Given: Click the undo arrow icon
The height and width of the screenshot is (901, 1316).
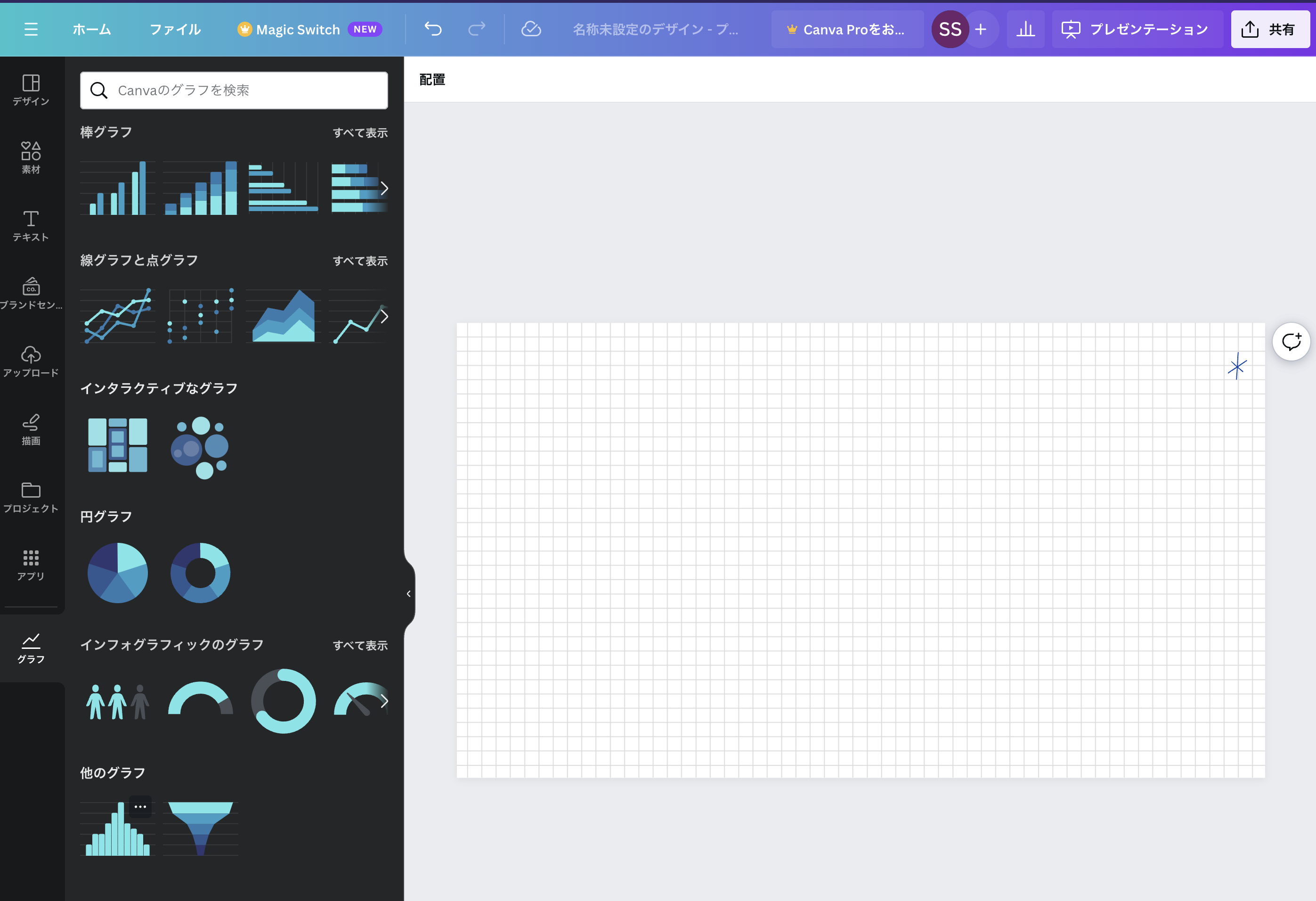Looking at the screenshot, I should pos(433,29).
